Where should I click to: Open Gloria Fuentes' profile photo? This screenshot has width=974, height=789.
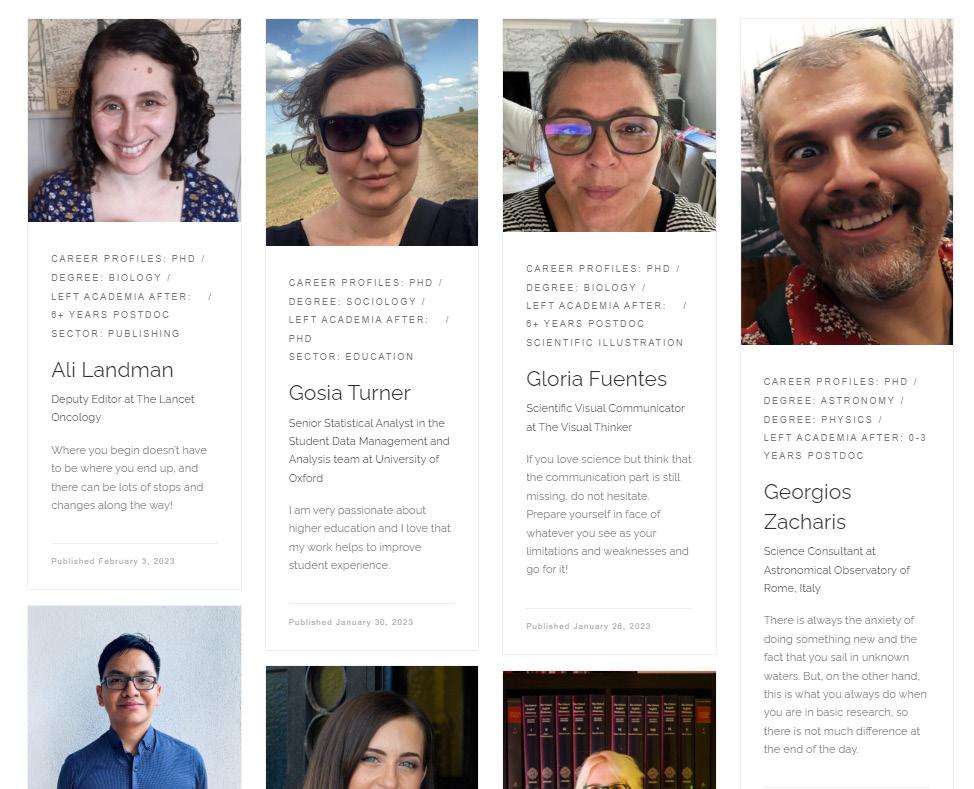coord(609,125)
